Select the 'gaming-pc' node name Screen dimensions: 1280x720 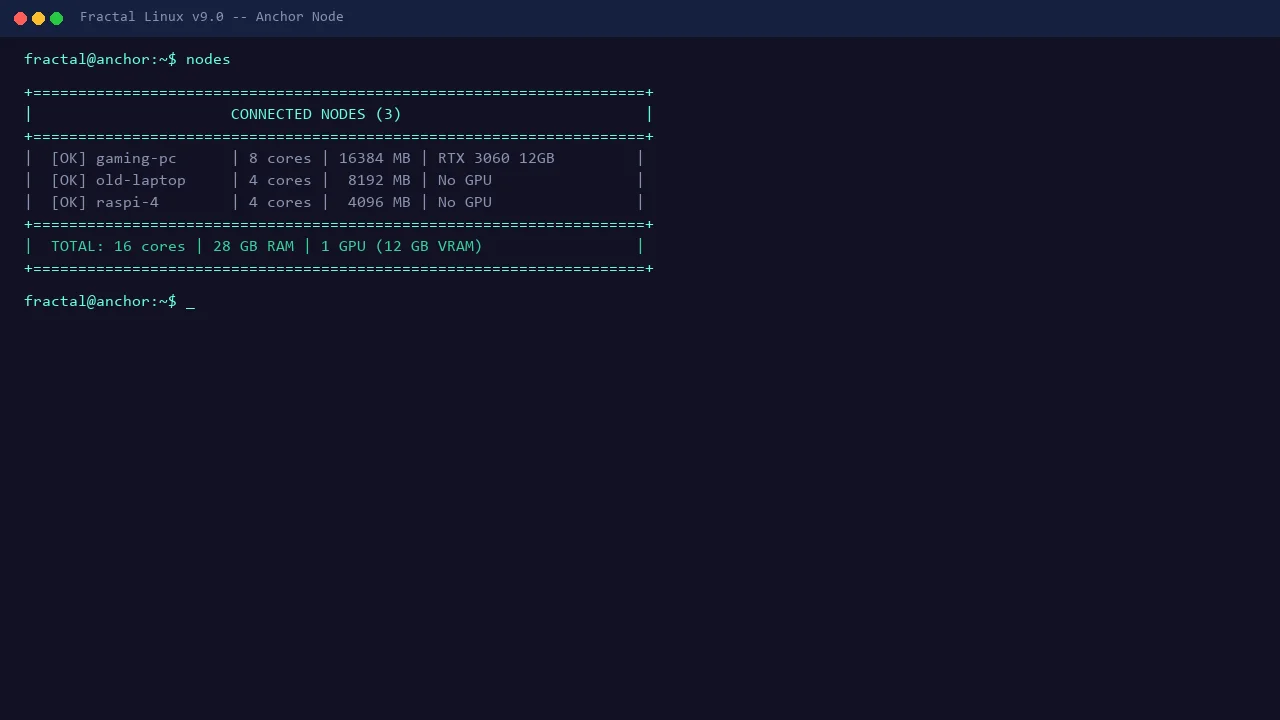pyautogui.click(x=136, y=158)
